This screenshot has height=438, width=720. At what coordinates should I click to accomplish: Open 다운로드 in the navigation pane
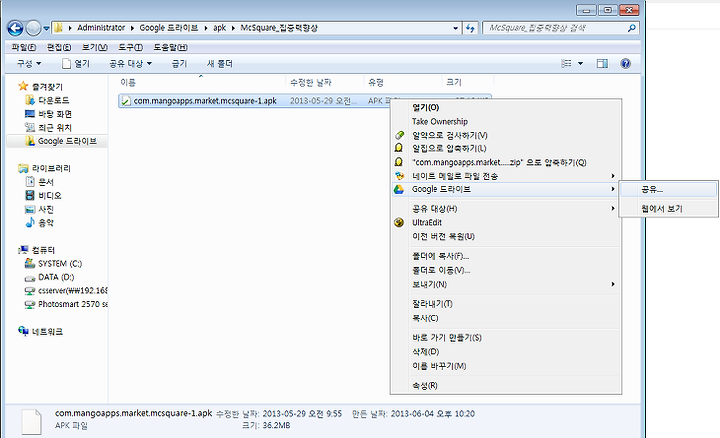47,100
